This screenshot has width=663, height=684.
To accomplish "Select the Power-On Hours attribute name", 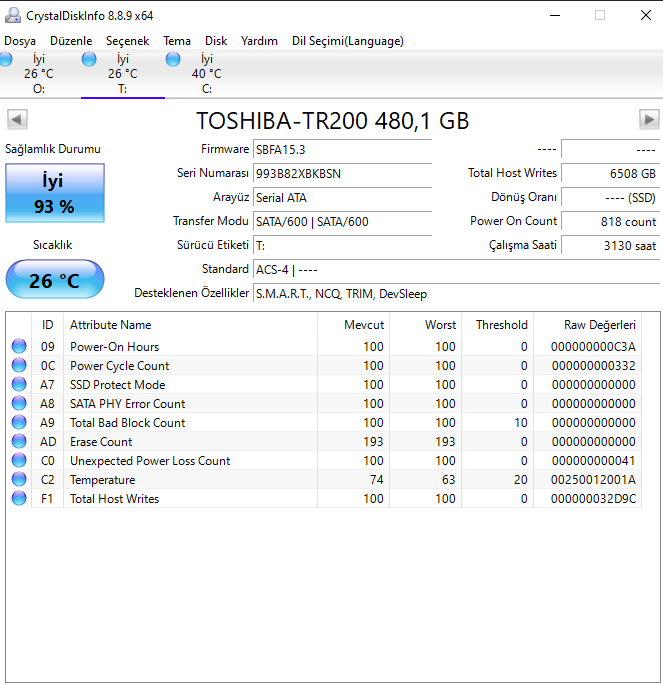I will click(114, 347).
